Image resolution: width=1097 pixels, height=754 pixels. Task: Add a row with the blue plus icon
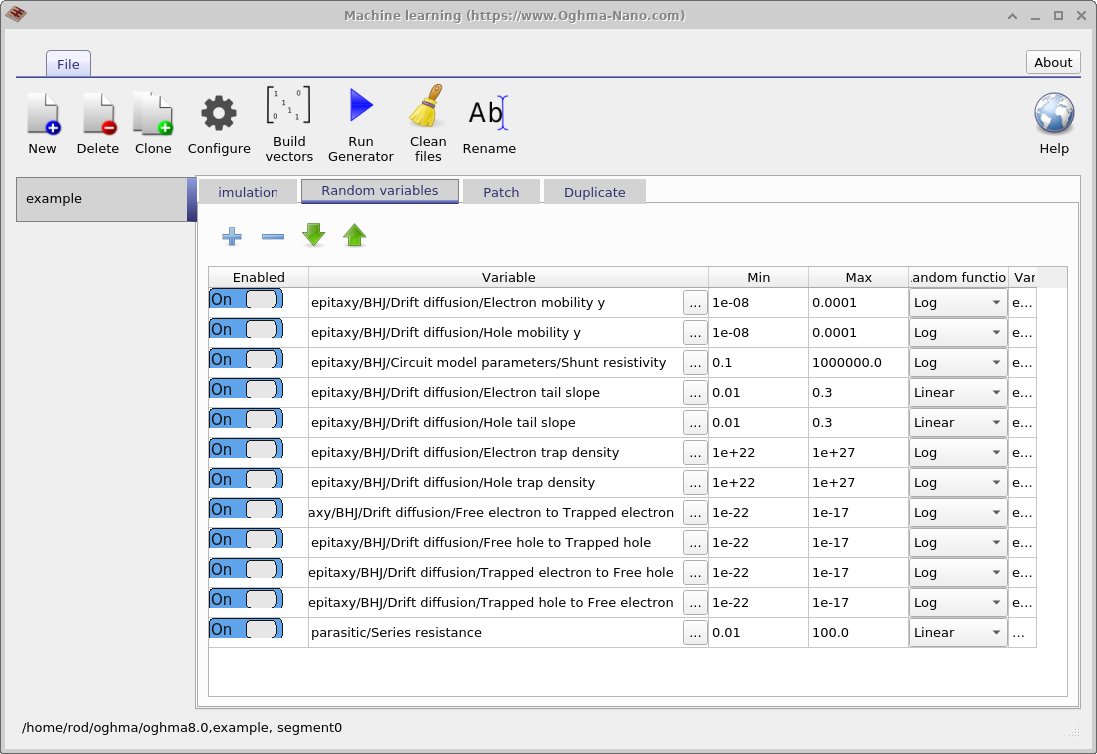click(x=232, y=236)
